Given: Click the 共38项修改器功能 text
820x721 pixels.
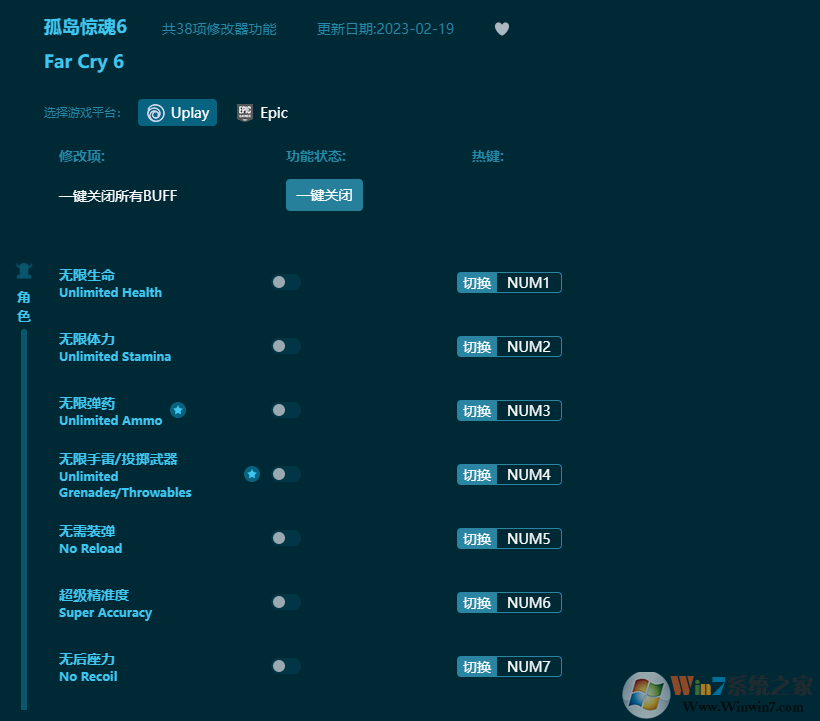Looking at the screenshot, I should pyautogui.click(x=219, y=29).
